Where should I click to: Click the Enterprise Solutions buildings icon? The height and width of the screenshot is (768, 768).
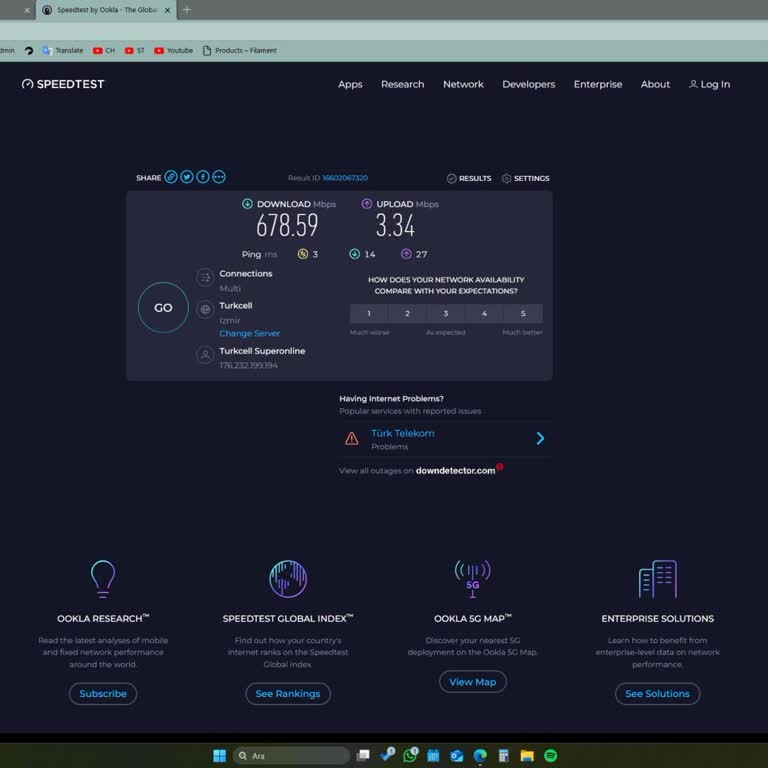point(658,579)
